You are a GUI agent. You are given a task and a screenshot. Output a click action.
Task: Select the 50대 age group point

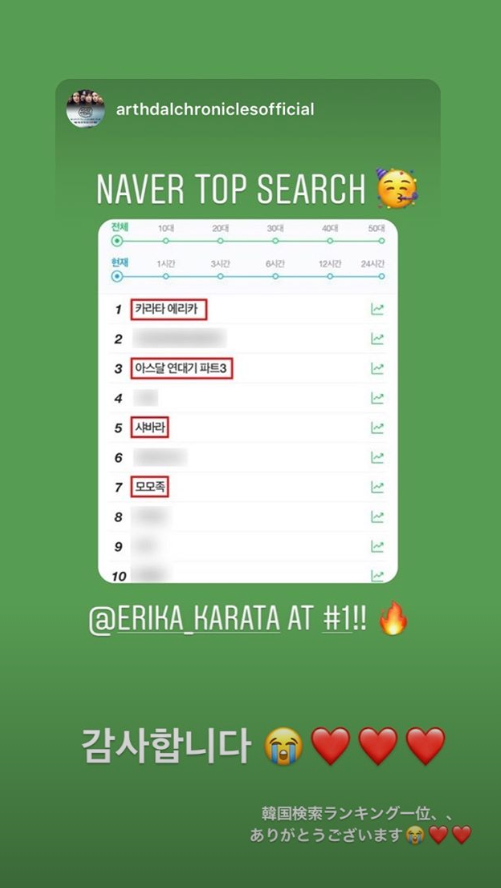(382, 241)
